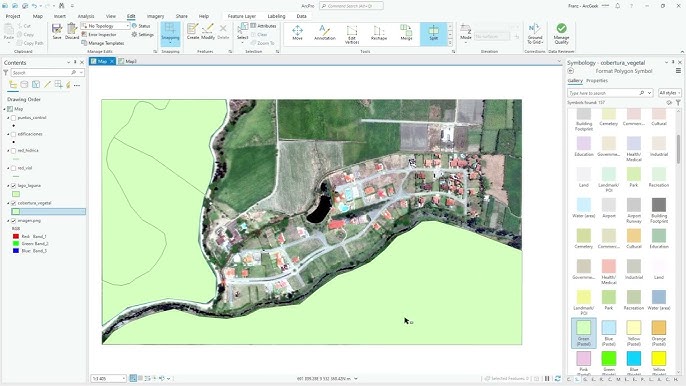The height and width of the screenshot is (386, 686).
Task: Open the All styles dropdown
Action: click(x=669, y=93)
